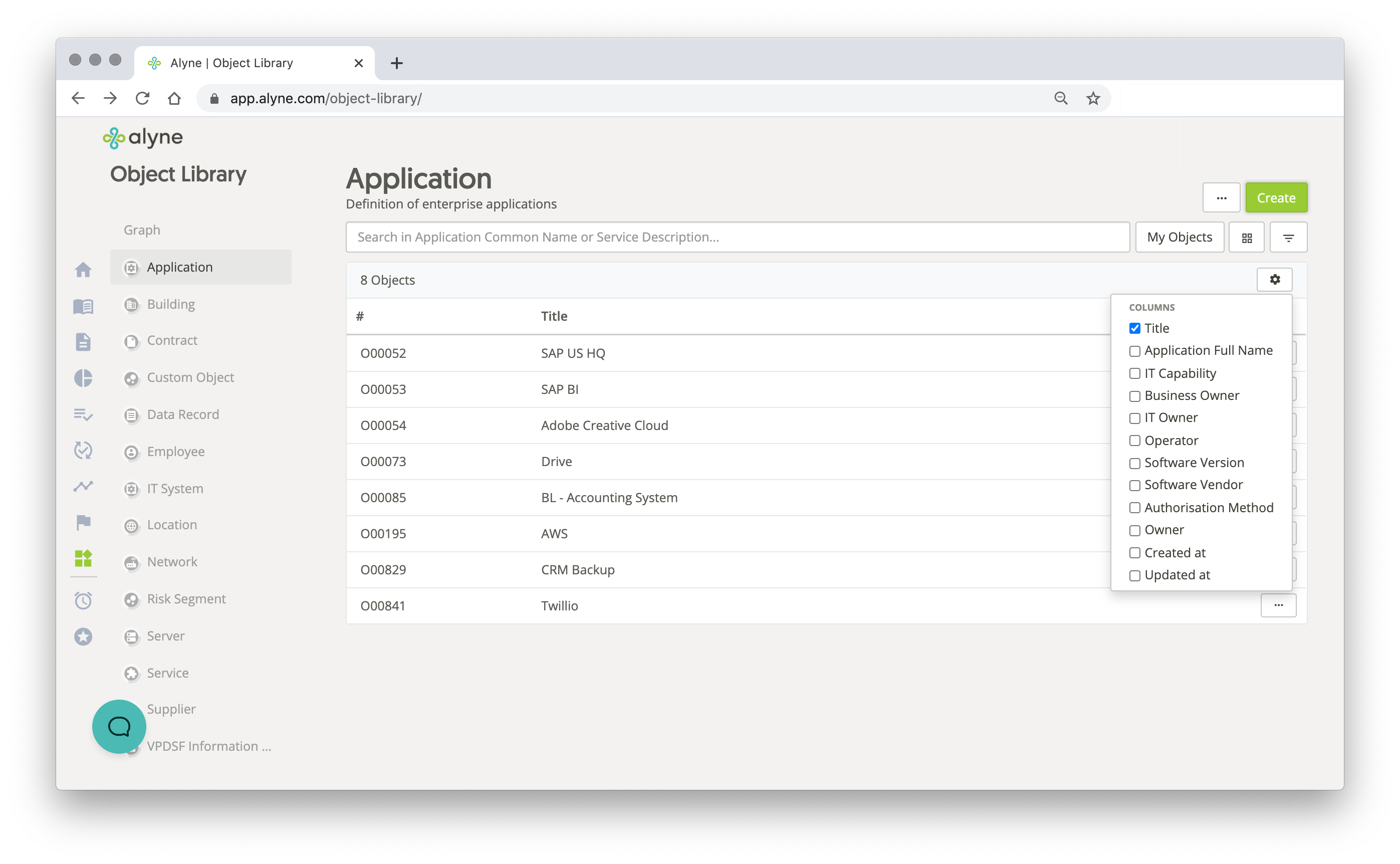The width and height of the screenshot is (1400, 864).
Task: Select IT System in object list
Action: click(x=175, y=489)
